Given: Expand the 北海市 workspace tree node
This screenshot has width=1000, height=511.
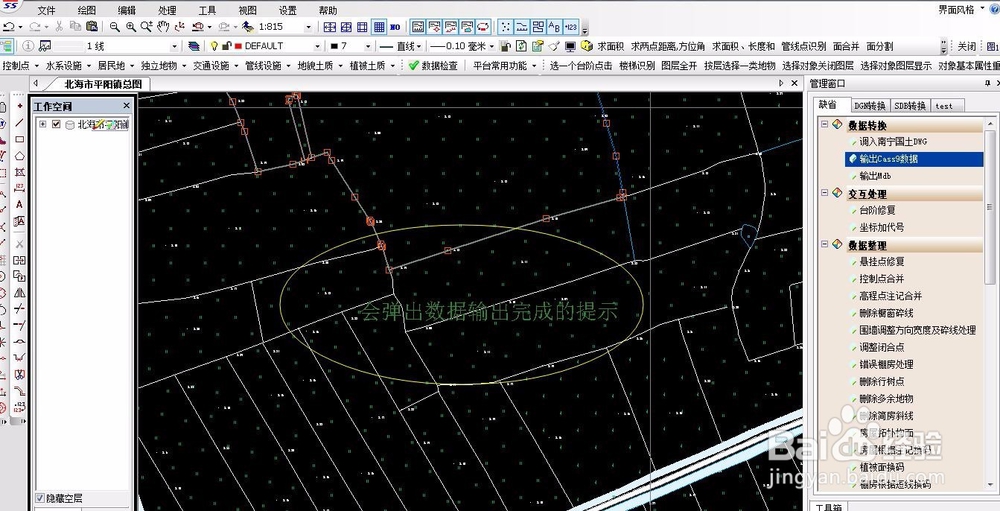Looking at the screenshot, I should coord(43,124).
